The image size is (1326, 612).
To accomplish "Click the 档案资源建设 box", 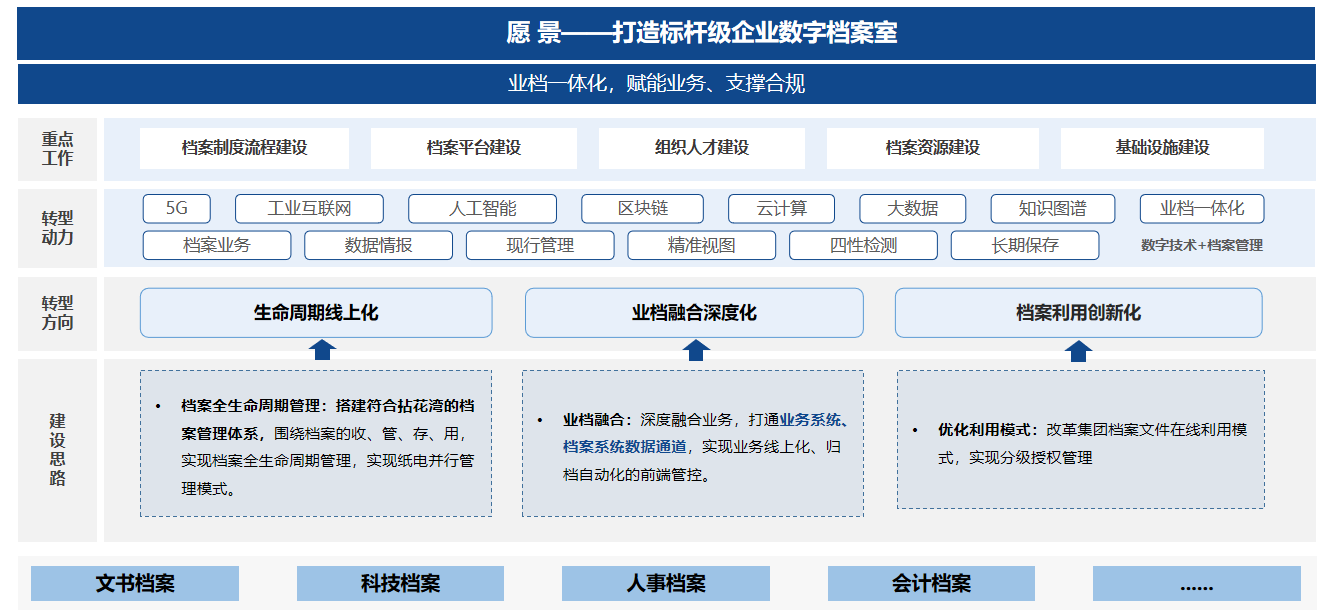I will click(x=932, y=148).
